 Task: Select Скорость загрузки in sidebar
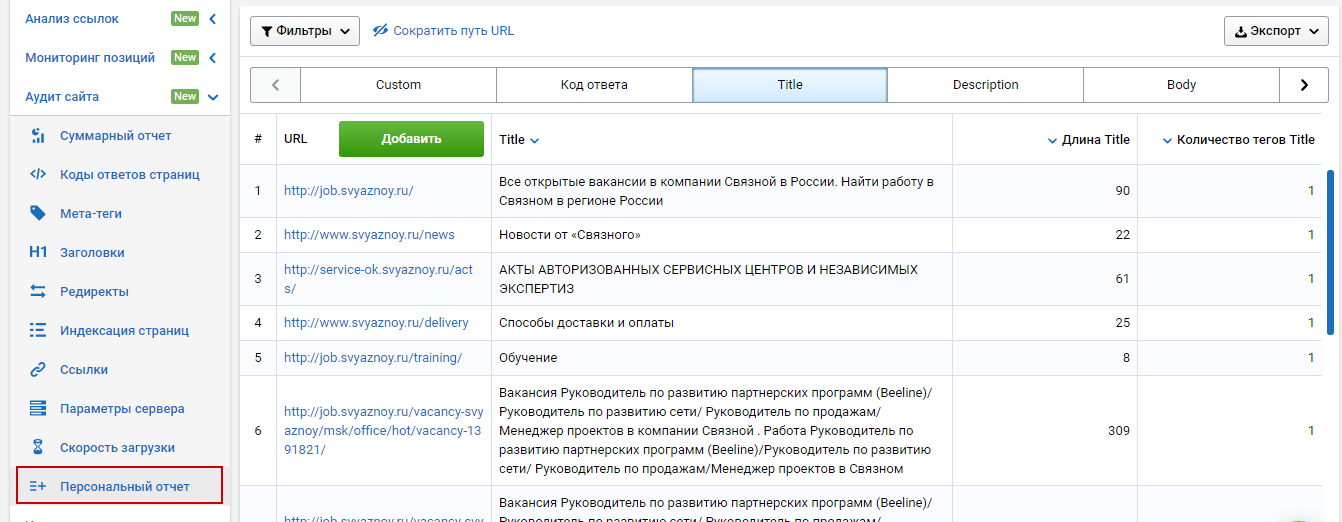tap(117, 447)
